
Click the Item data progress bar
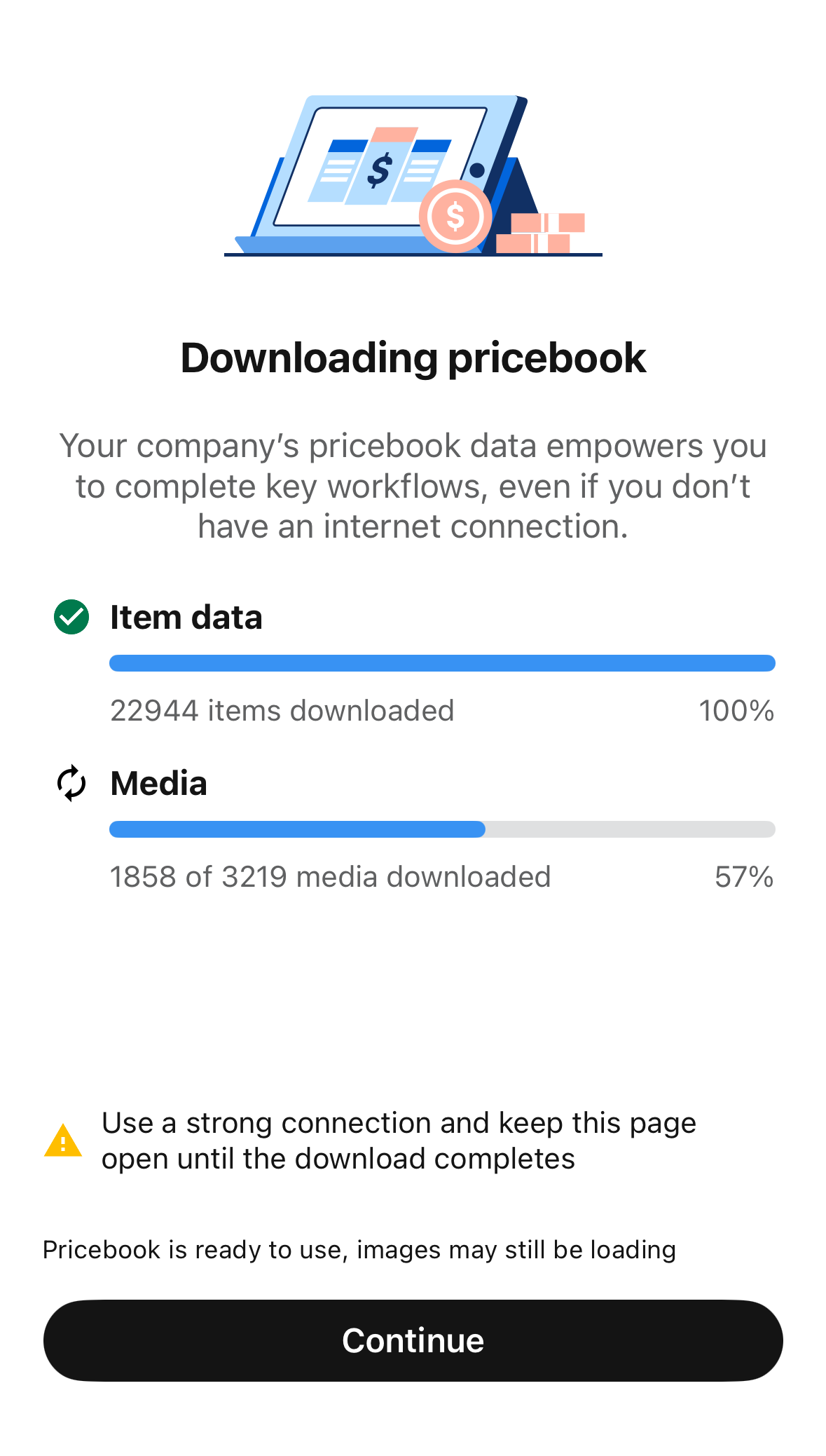[x=442, y=663]
